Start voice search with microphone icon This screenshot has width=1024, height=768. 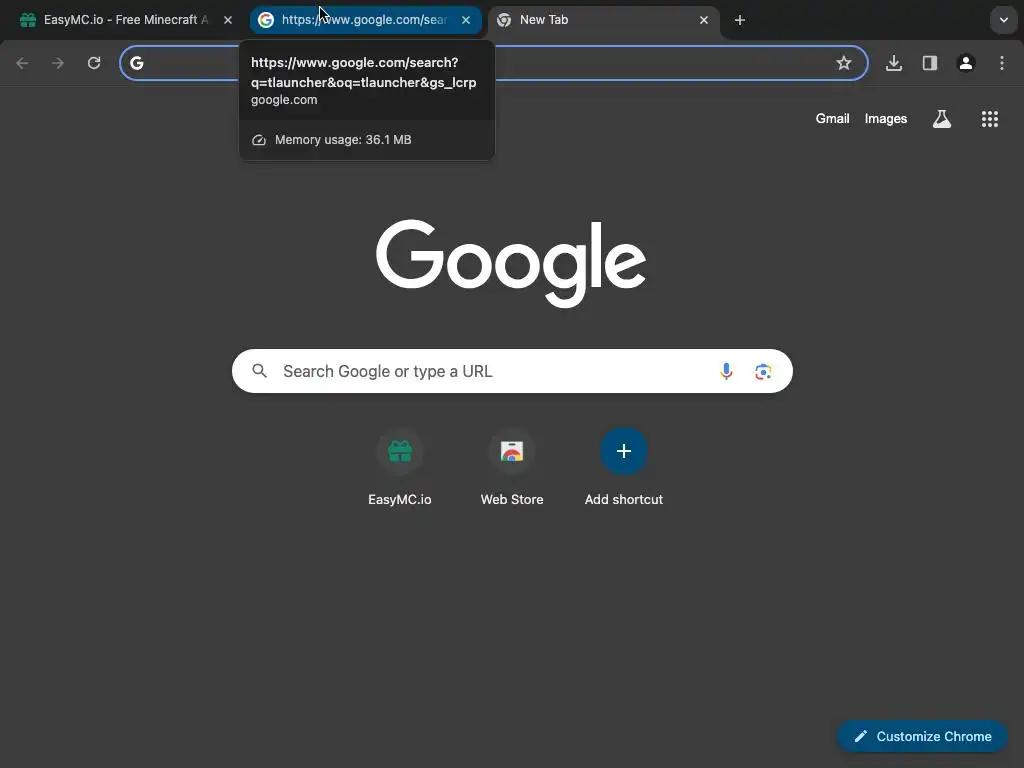pyautogui.click(x=726, y=371)
